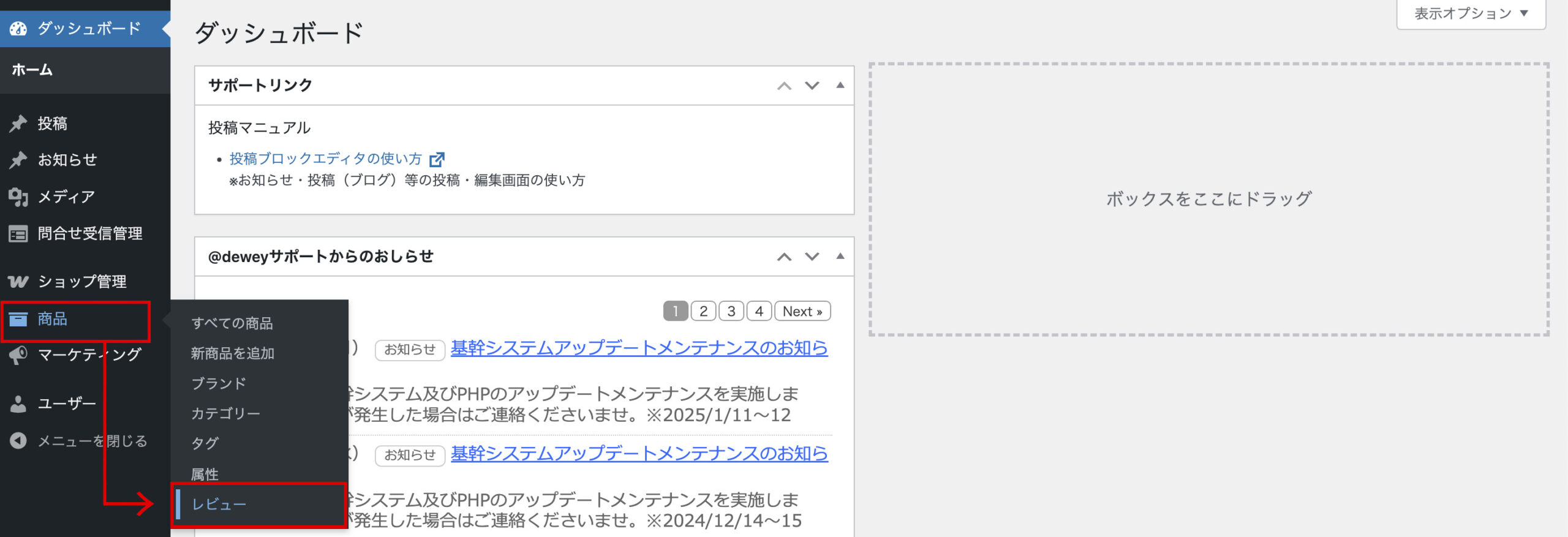Go to page 3 of the notices
The width and height of the screenshot is (1568, 537).
(x=731, y=312)
